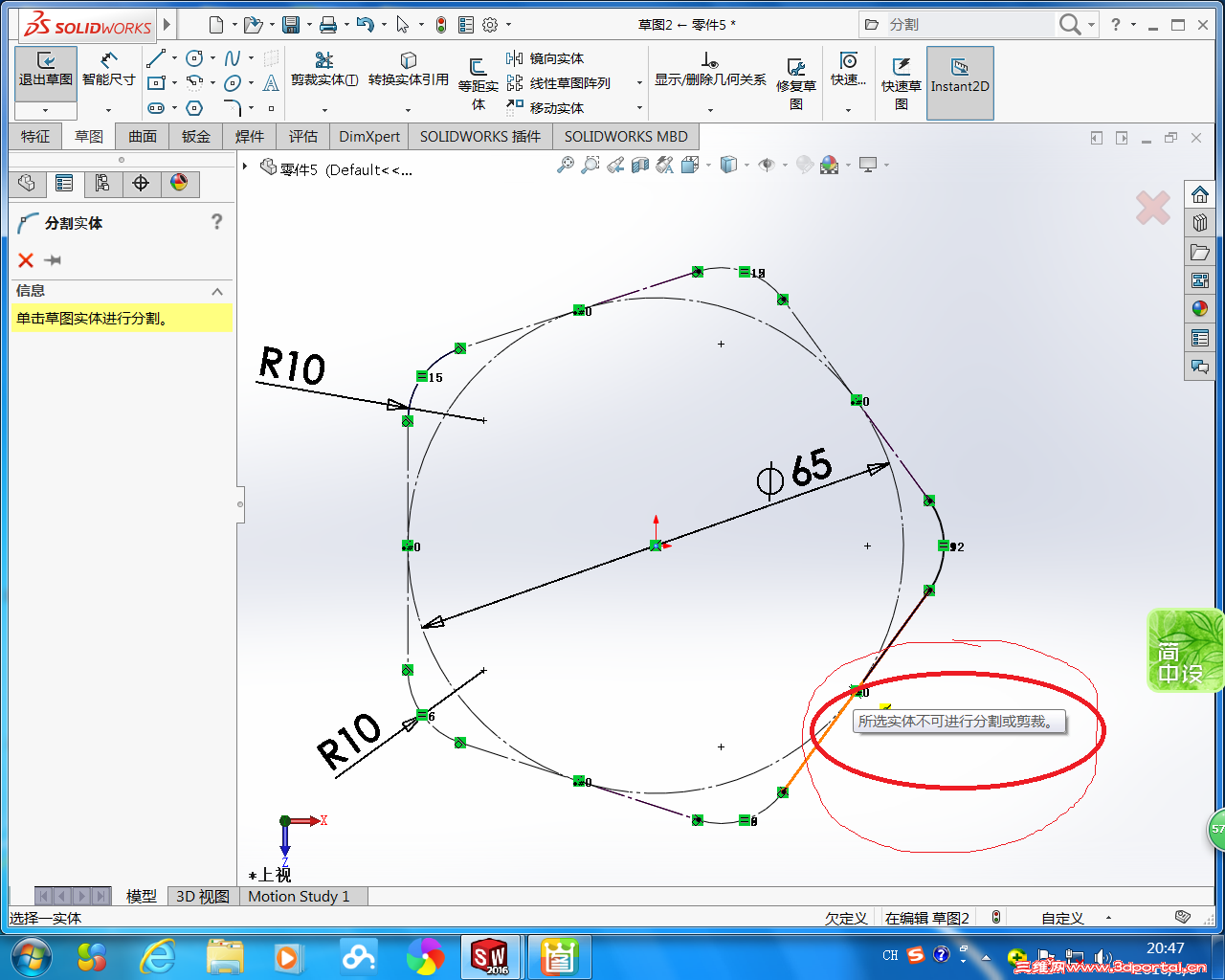The height and width of the screenshot is (980, 1225).
Task: Toggle the pushpin in Split Entities panel
Action: point(53,260)
